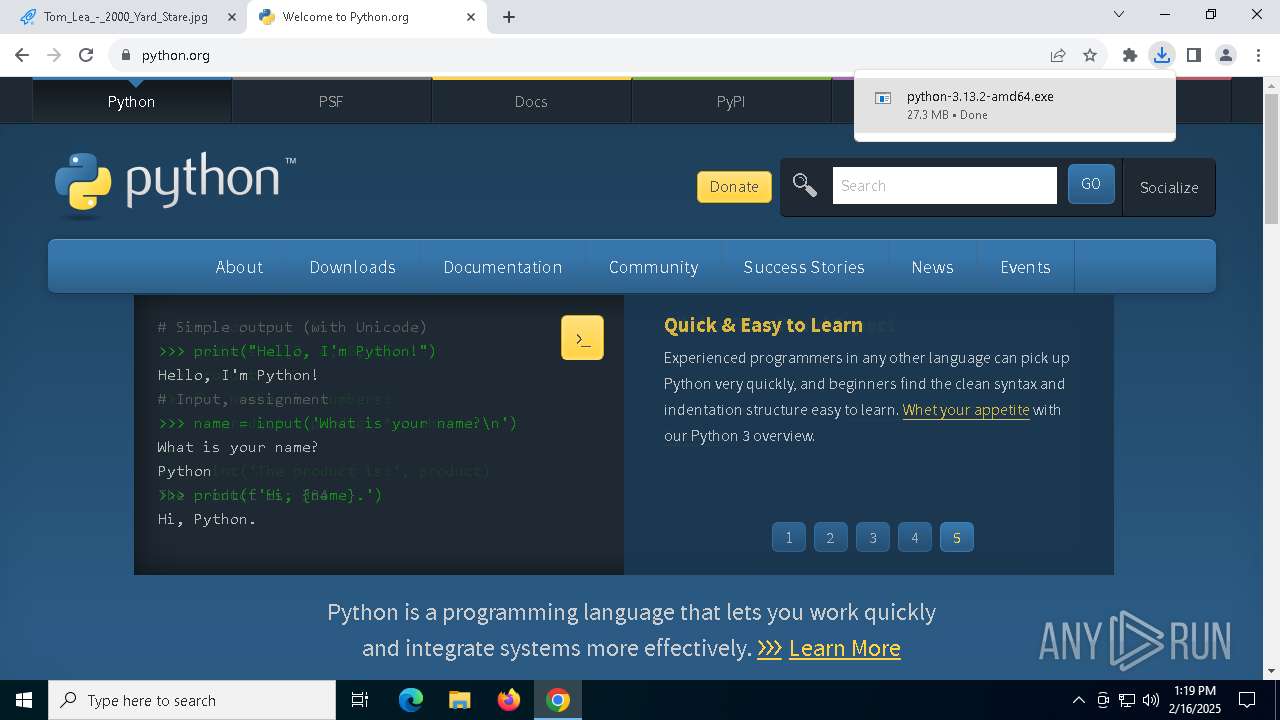Open the Downloads menu
This screenshot has width=1280, height=720.
pyautogui.click(x=352, y=267)
